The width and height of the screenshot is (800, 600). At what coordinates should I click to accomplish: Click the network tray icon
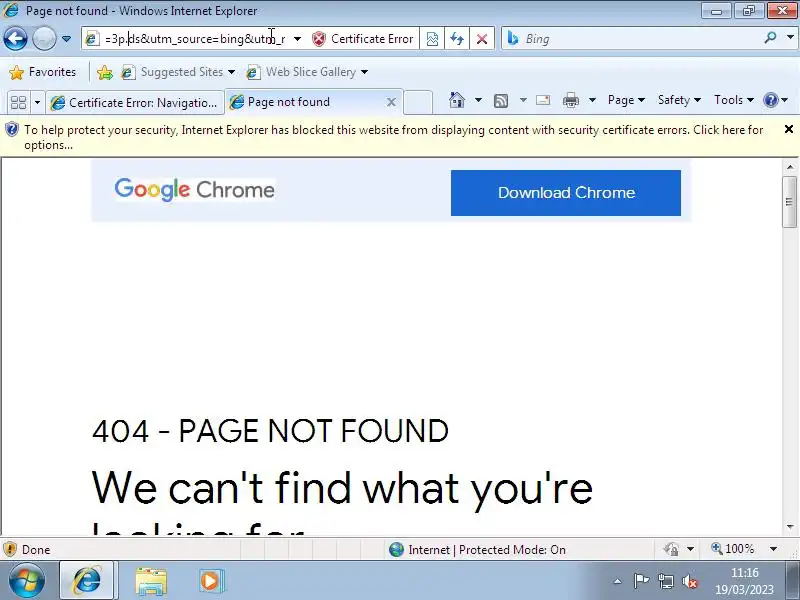(666, 581)
